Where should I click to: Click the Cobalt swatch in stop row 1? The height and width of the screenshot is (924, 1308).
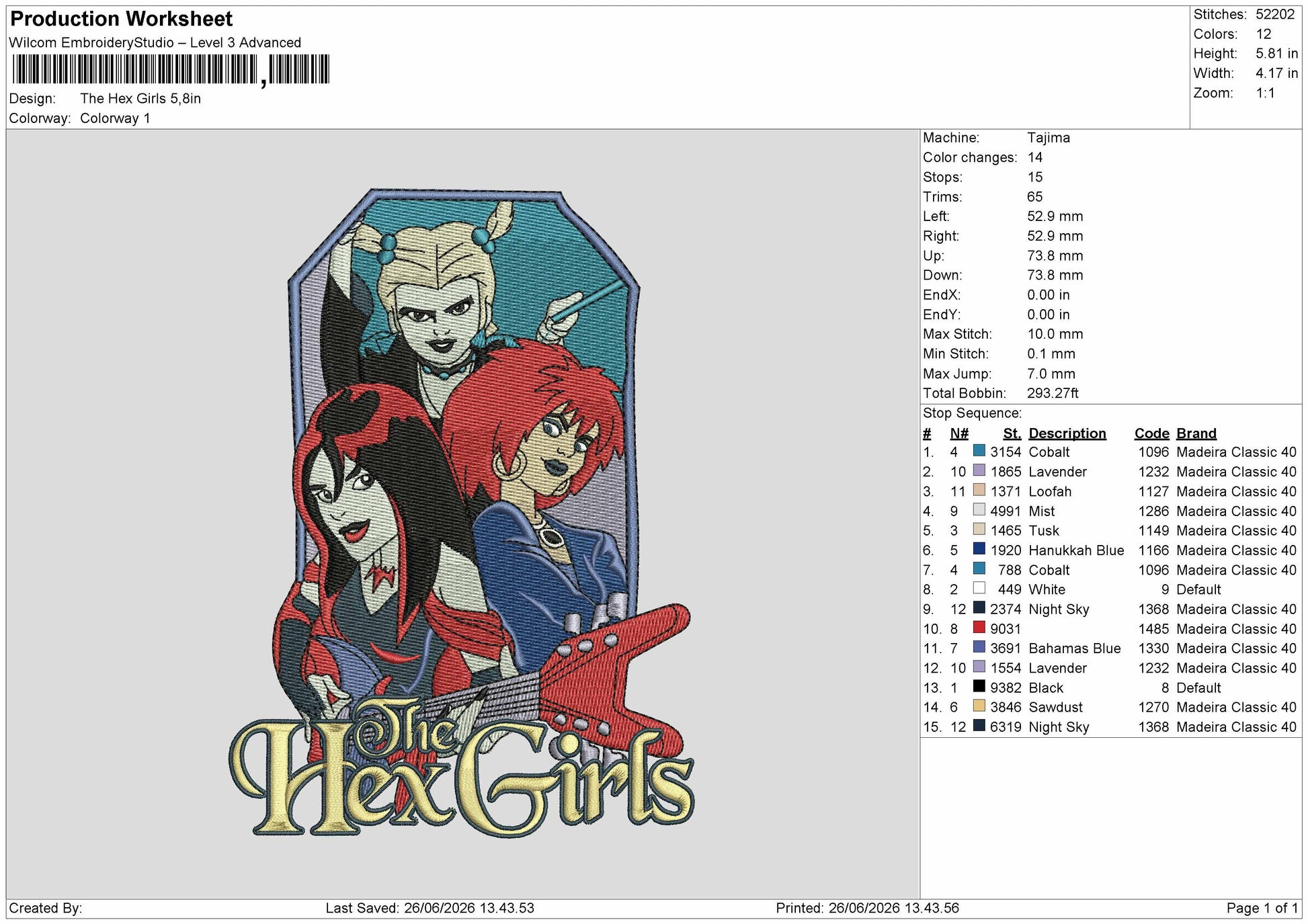coord(979,451)
